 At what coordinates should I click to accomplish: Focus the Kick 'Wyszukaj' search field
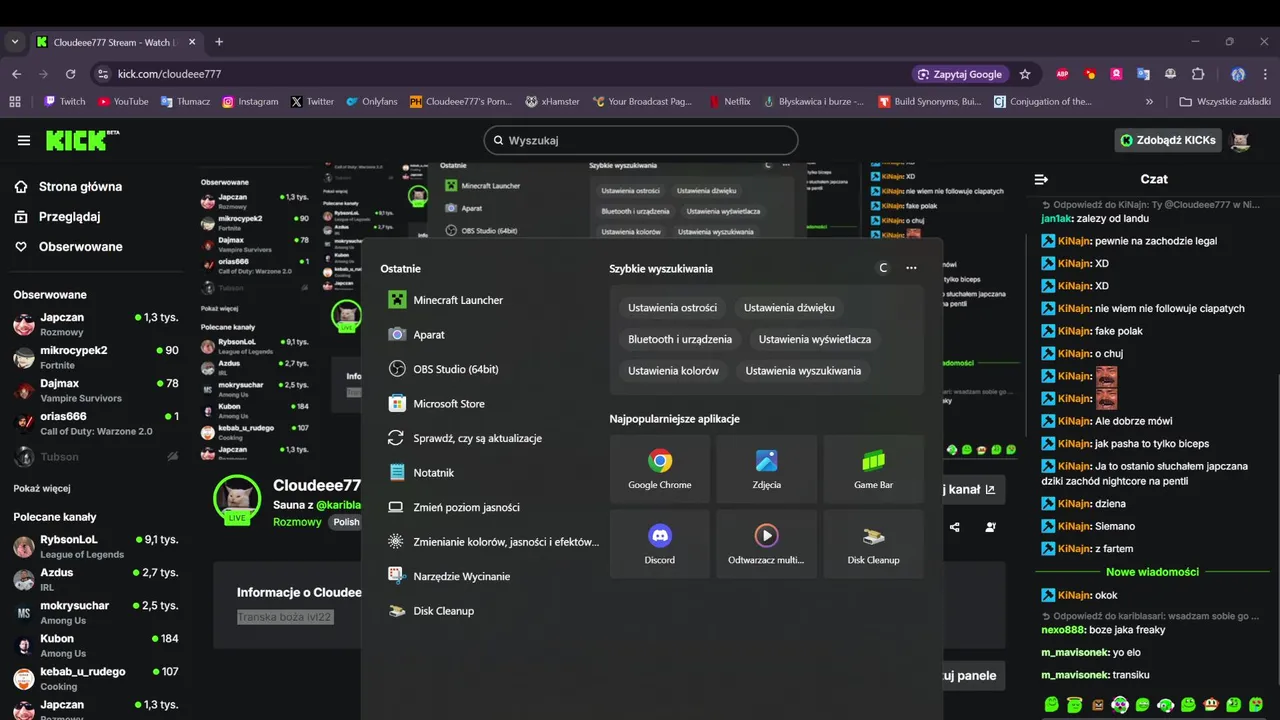(641, 140)
